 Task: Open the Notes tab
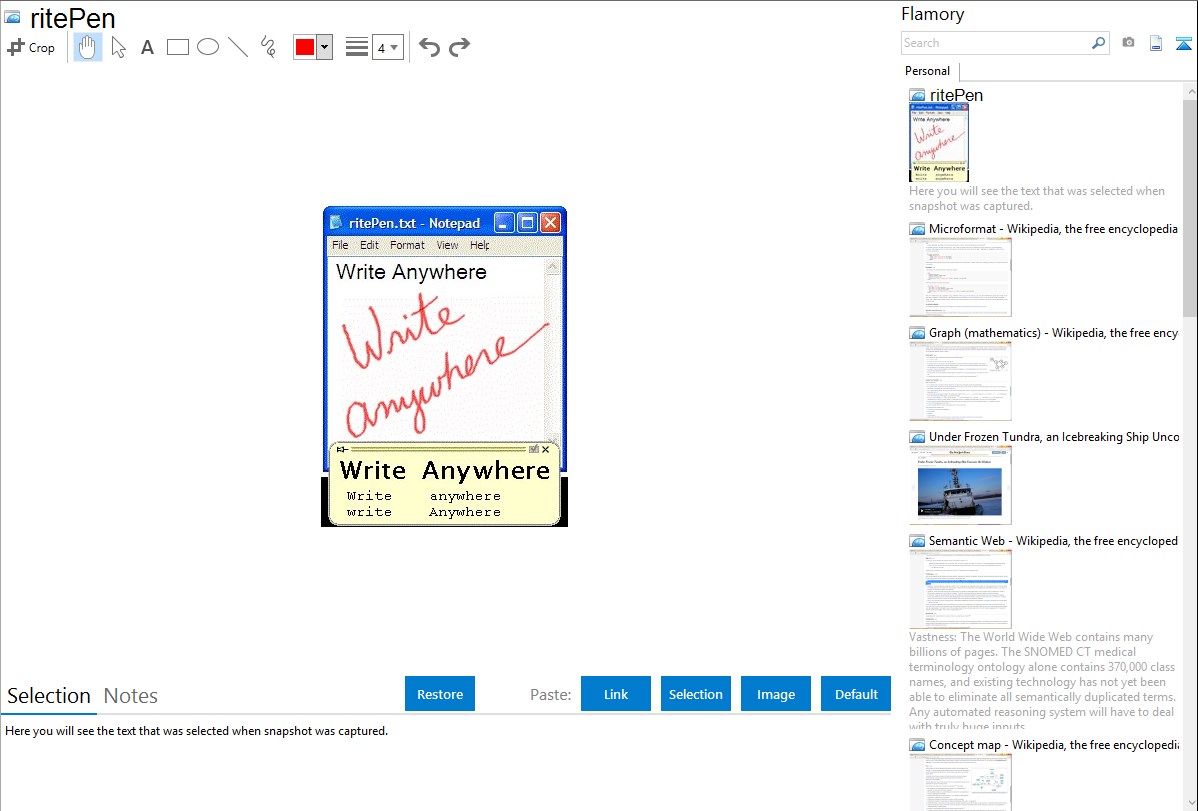(131, 696)
